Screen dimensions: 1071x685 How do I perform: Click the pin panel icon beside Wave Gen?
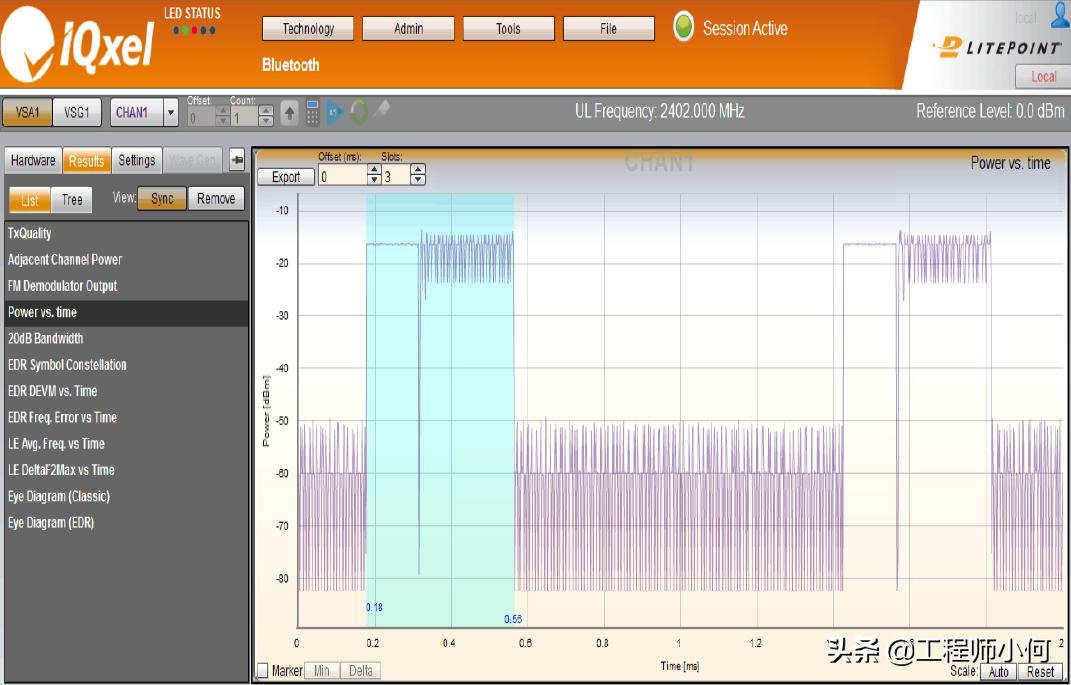(x=237, y=160)
